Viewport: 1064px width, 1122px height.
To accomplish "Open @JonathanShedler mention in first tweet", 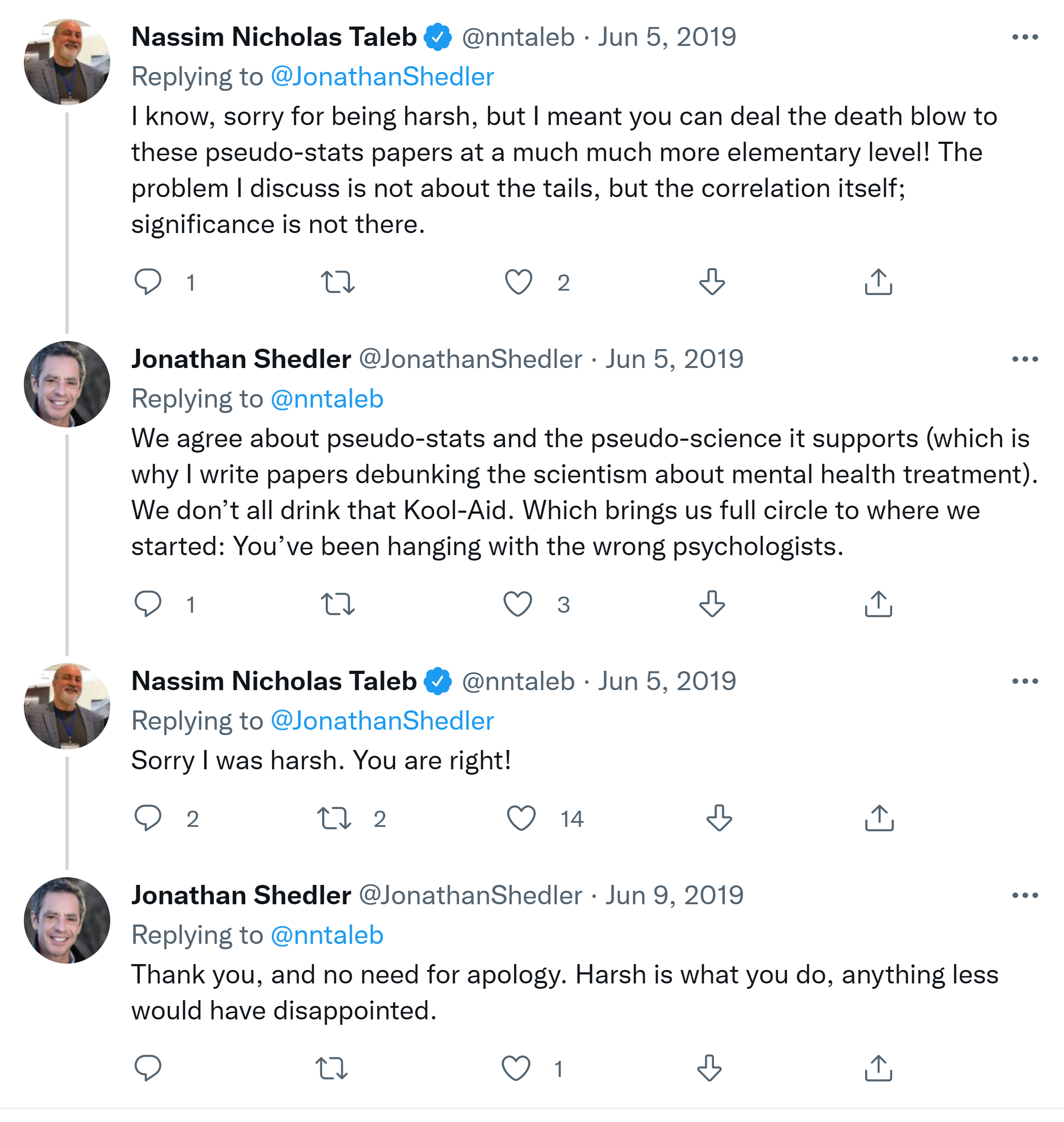I will pyautogui.click(x=382, y=76).
